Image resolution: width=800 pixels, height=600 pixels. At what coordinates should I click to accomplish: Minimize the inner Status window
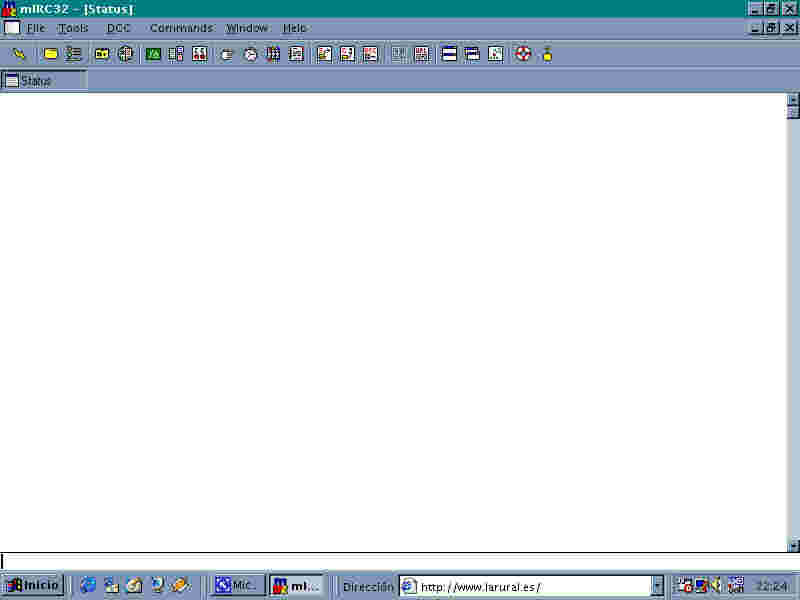756,28
